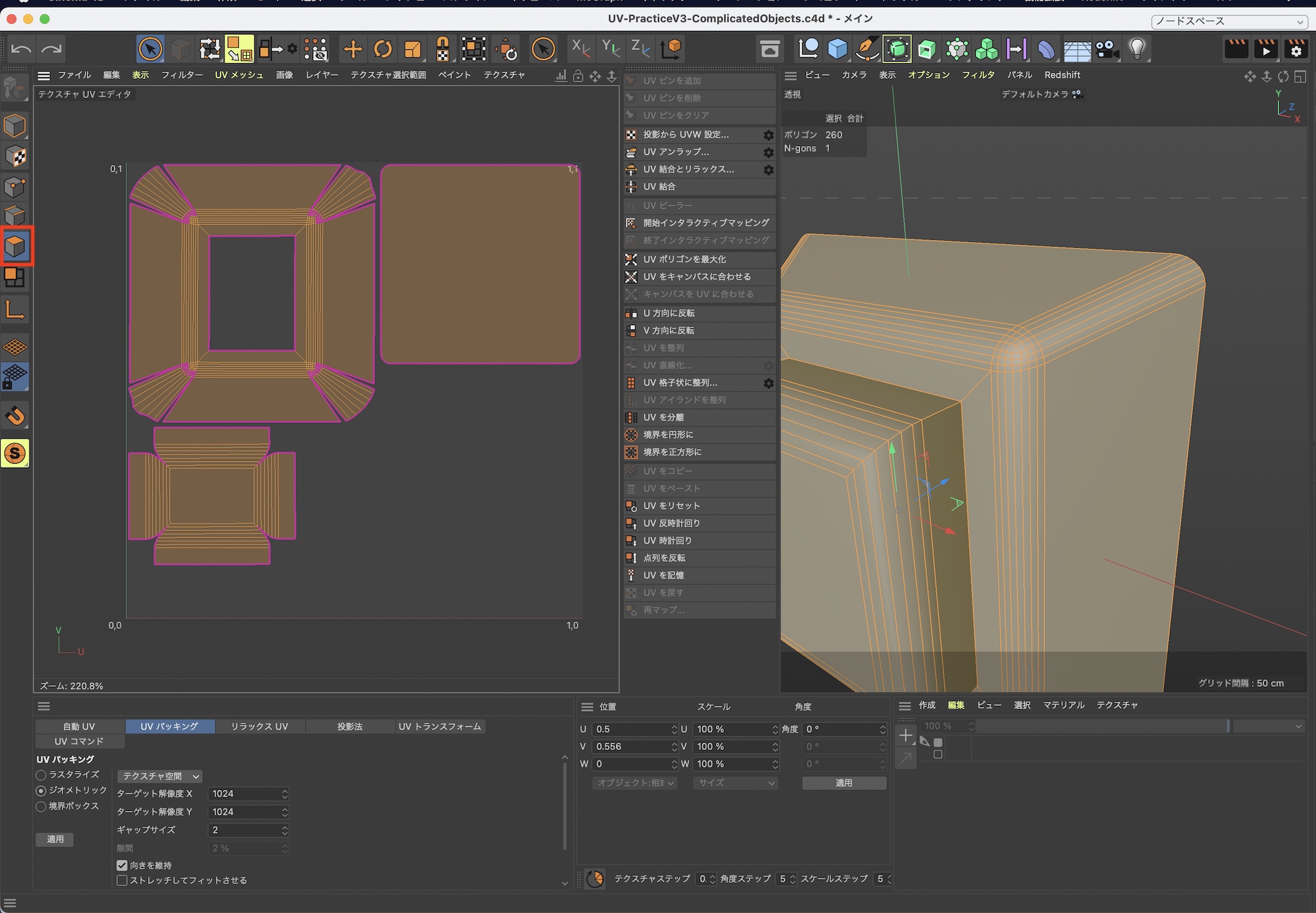The width and height of the screenshot is (1316, 913).
Task: Open render settings gear clapperboard icon
Action: [1296, 49]
